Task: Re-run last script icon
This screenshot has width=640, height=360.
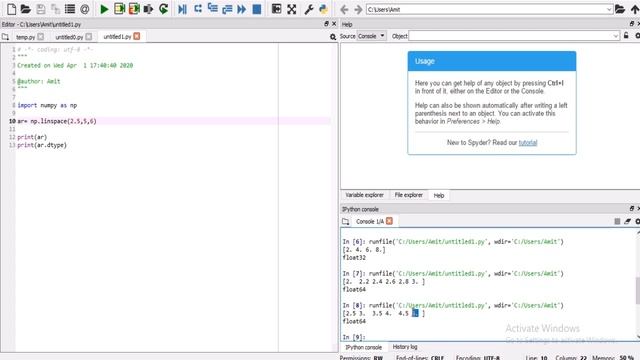Action: coord(164,9)
